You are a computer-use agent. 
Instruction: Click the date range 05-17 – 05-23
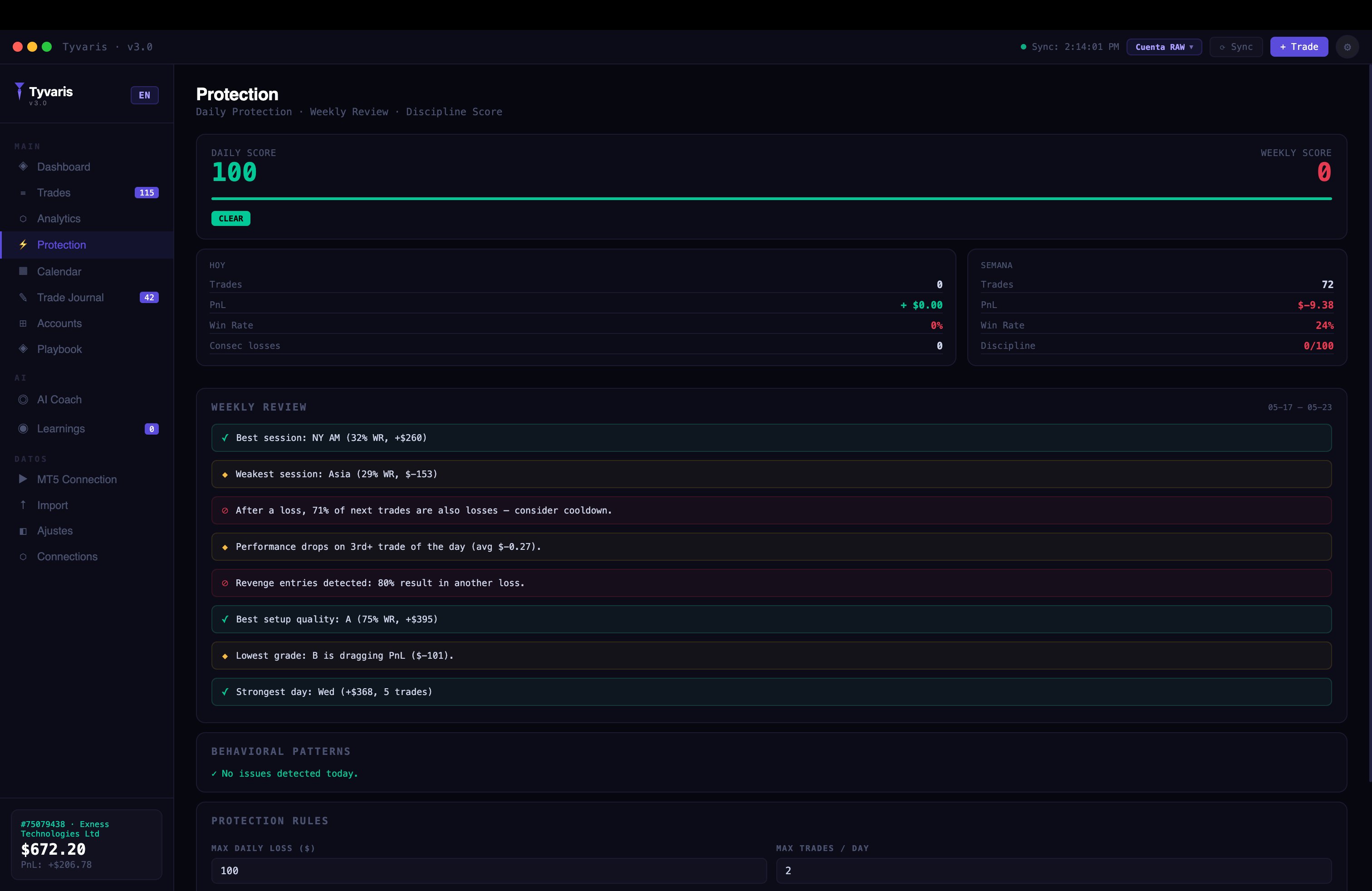(1299, 407)
